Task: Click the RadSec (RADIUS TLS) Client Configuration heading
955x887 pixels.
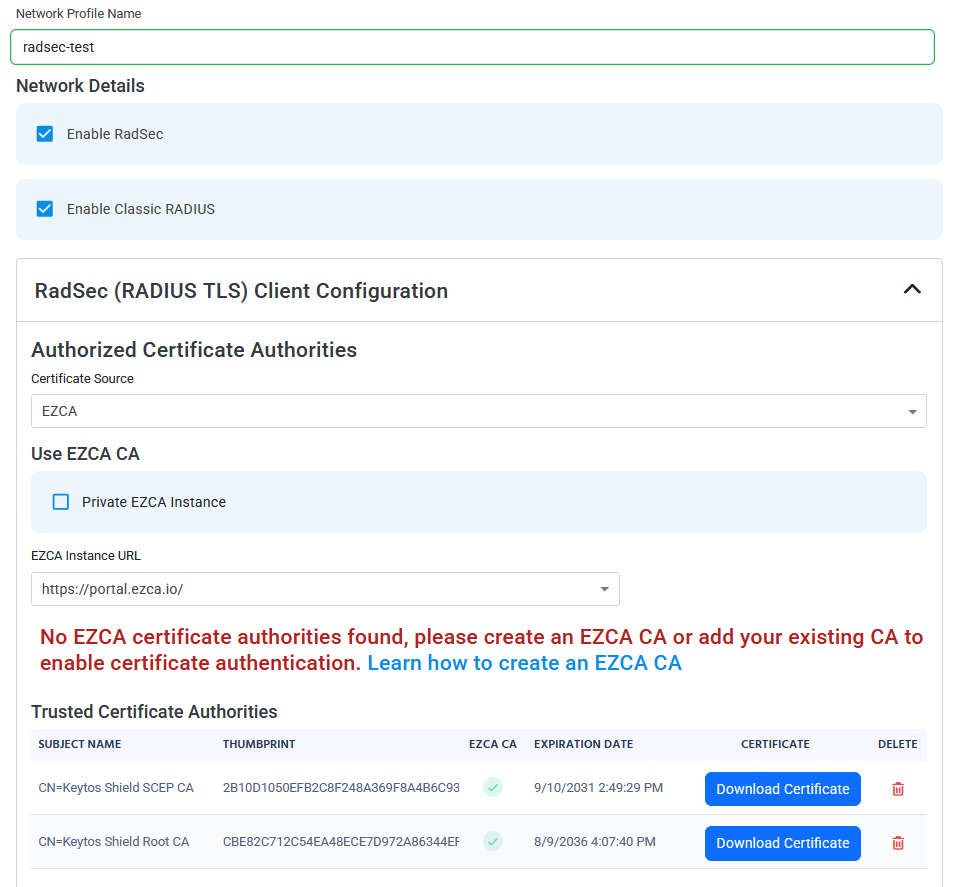Action: tap(241, 291)
